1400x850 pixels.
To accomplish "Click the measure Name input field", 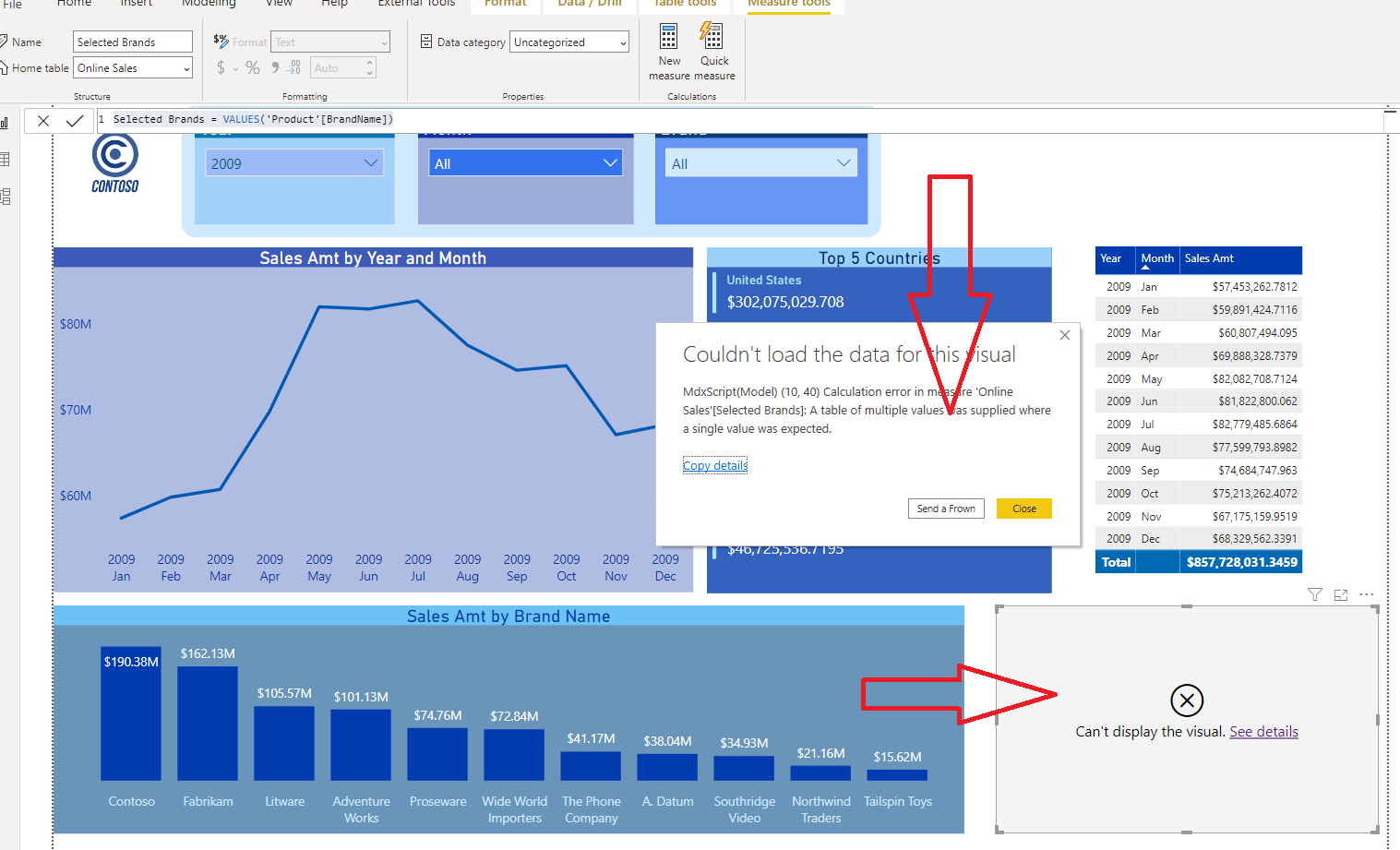I will tap(133, 42).
